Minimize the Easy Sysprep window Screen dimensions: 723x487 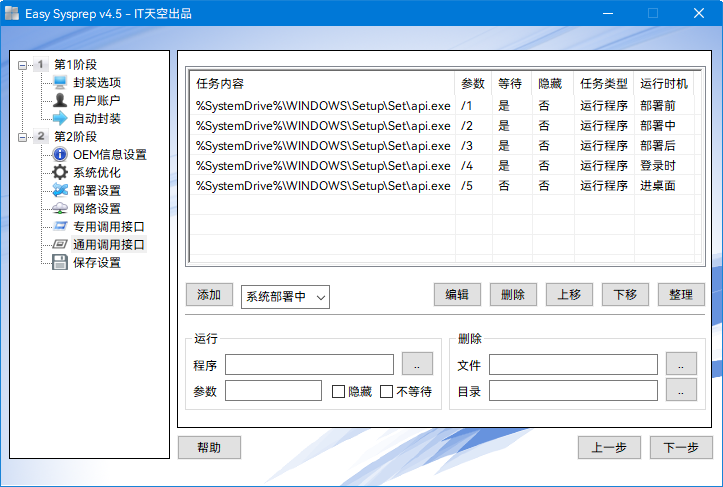(x=608, y=13)
